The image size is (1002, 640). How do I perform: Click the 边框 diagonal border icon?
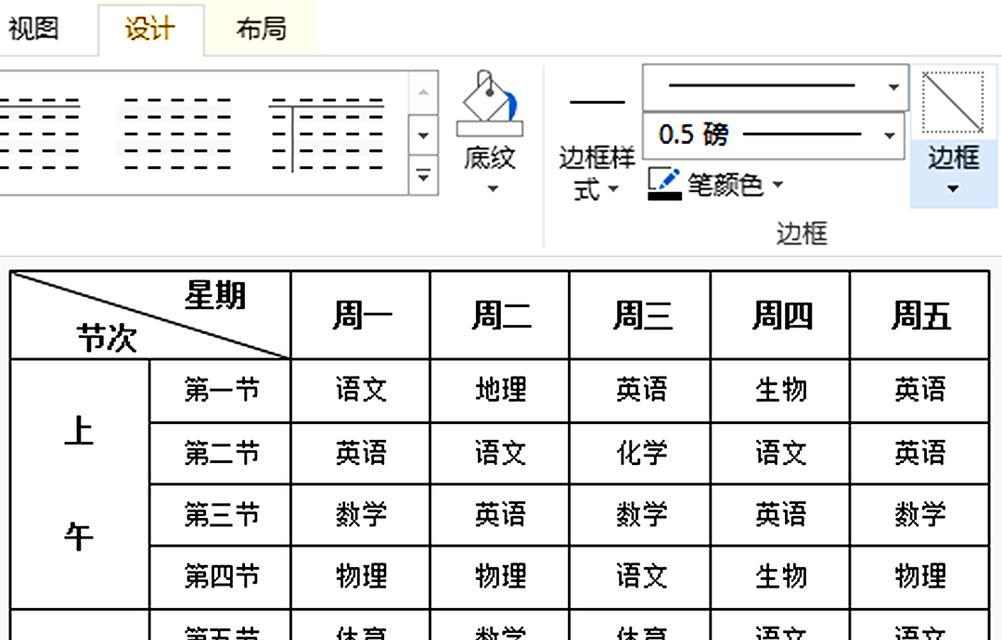tap(952, 102)
